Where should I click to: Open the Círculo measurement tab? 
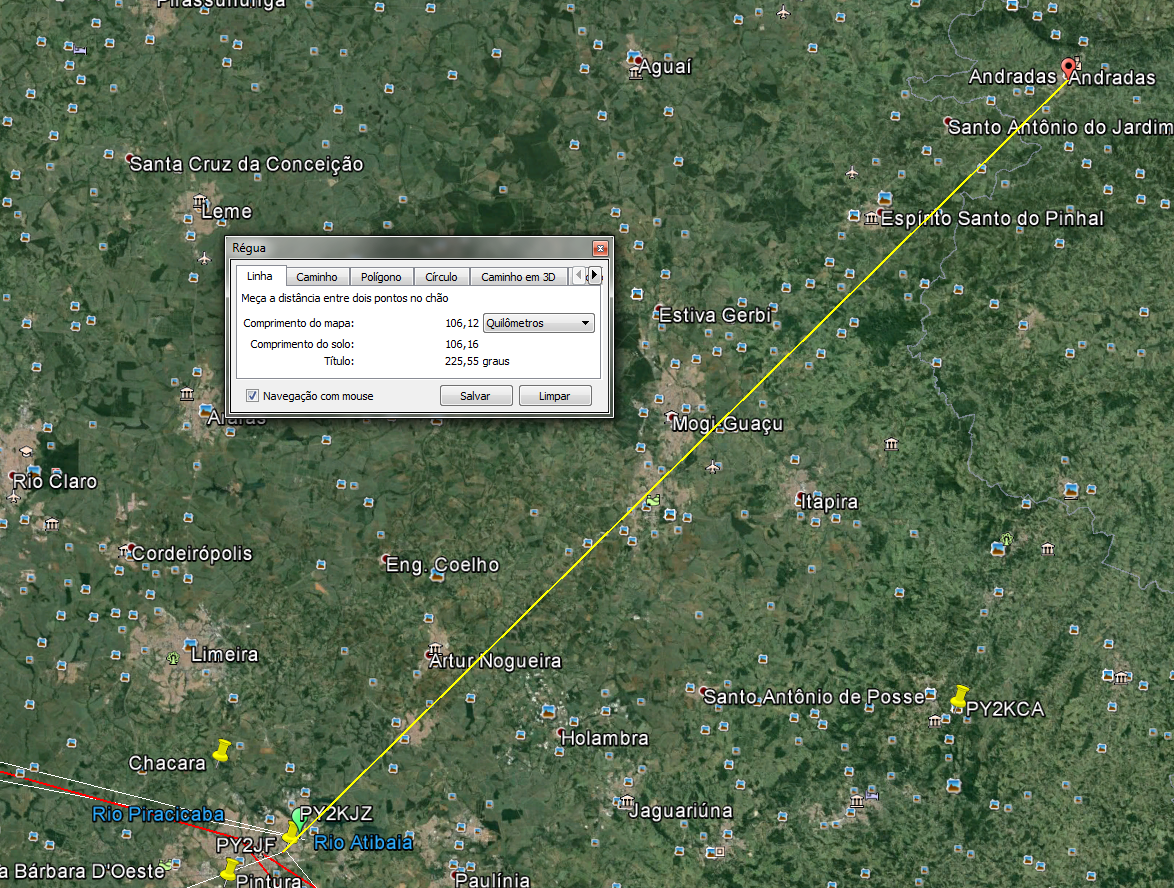click(x=441, y=277)
